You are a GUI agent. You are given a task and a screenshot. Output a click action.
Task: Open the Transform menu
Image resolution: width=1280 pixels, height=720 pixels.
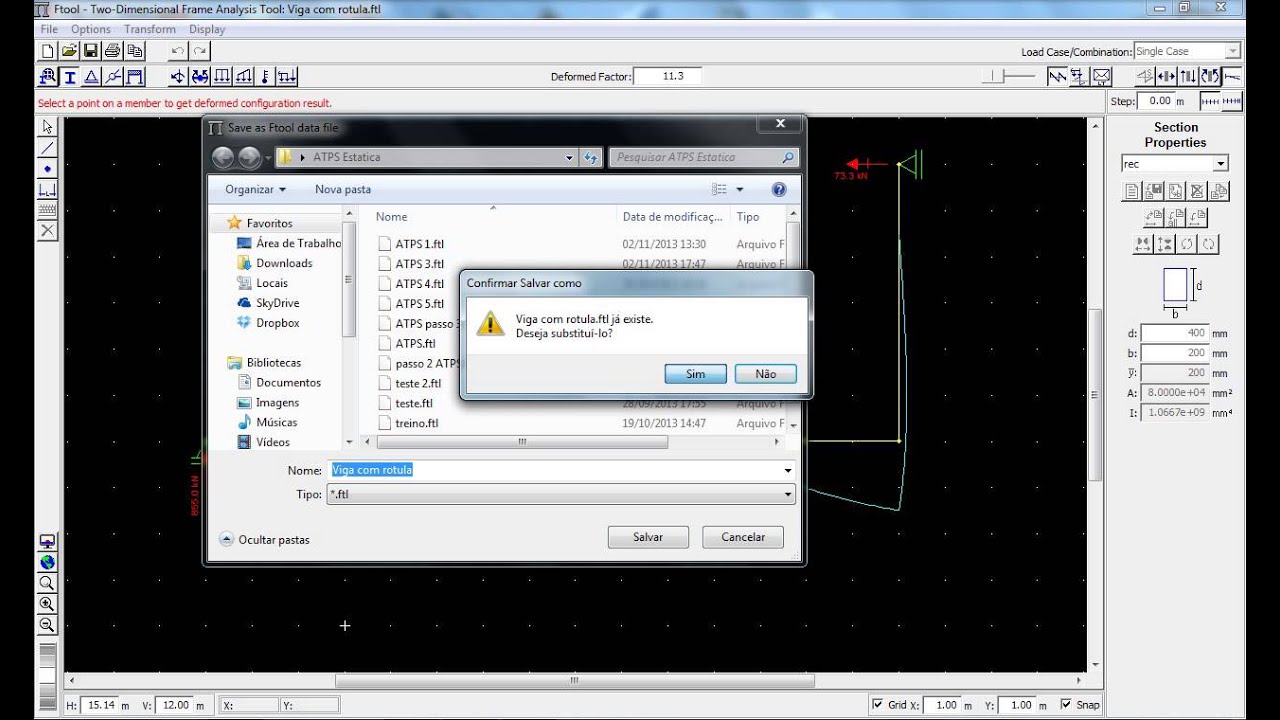[150, 29]
